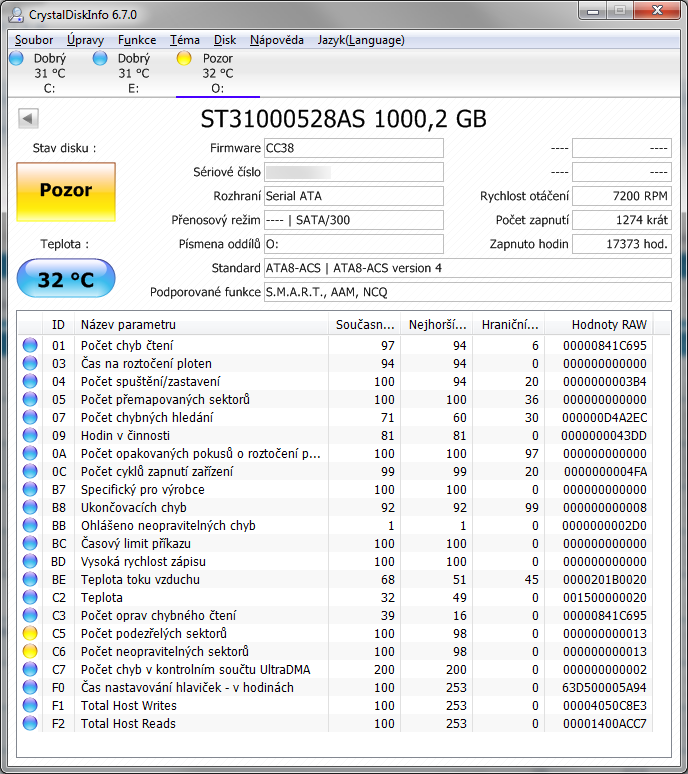The height and width of the screenshot is (774, 688).
Task: Open the Úpravy menu
Action: point(85,40)
